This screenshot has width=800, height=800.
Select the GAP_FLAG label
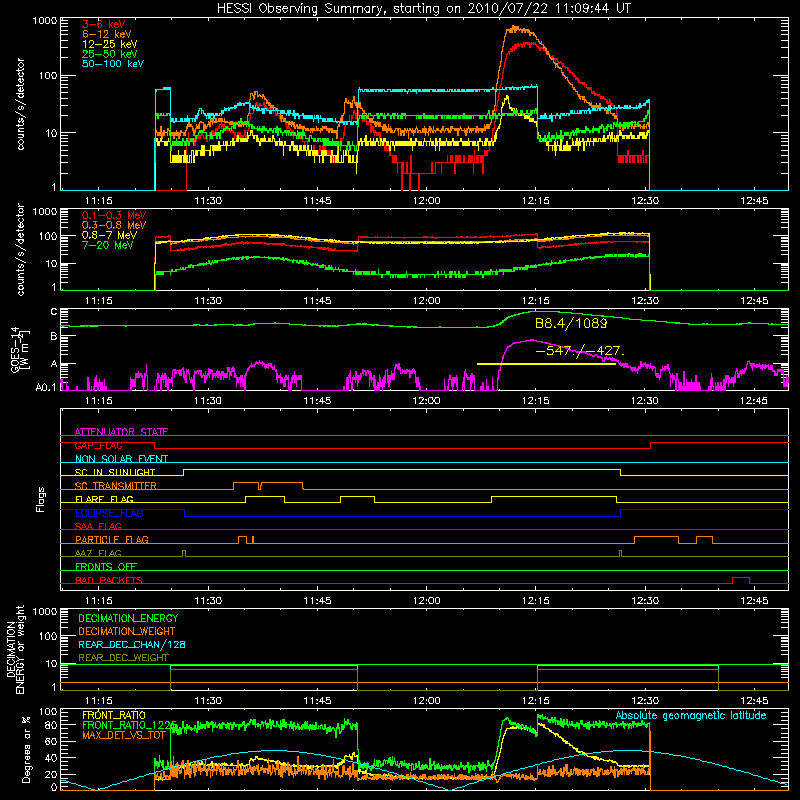coord(98,445)
